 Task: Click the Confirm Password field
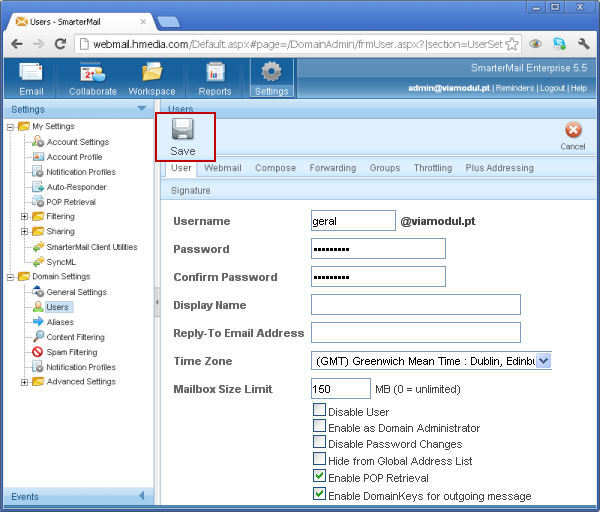378,277
